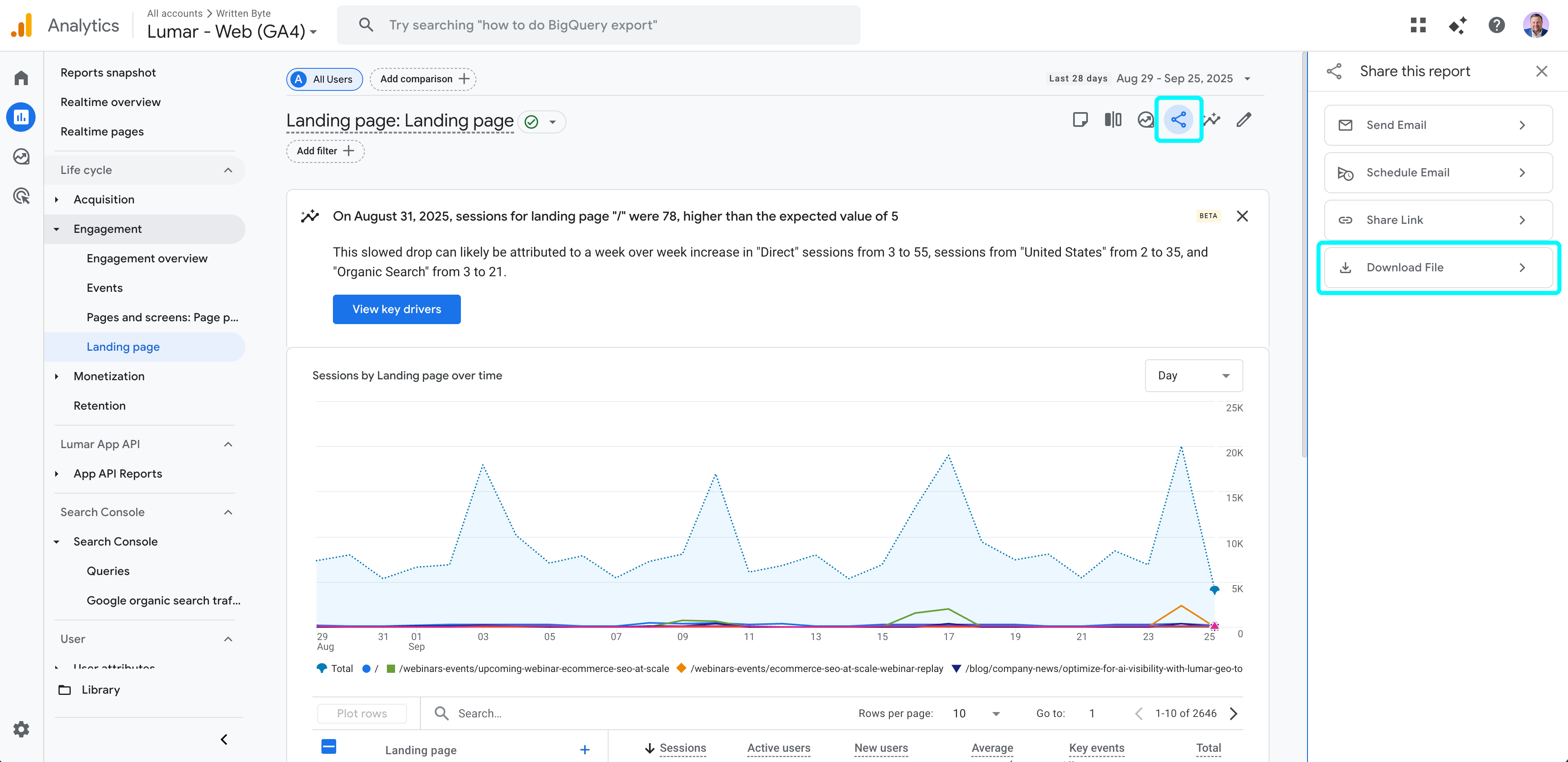Collapse the Search Console section
1568x762 pixels.
[x=228, y=512]
